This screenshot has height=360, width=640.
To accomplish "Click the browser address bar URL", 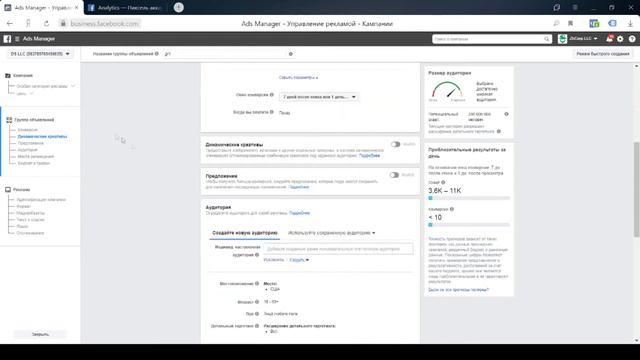I will 104,24.
